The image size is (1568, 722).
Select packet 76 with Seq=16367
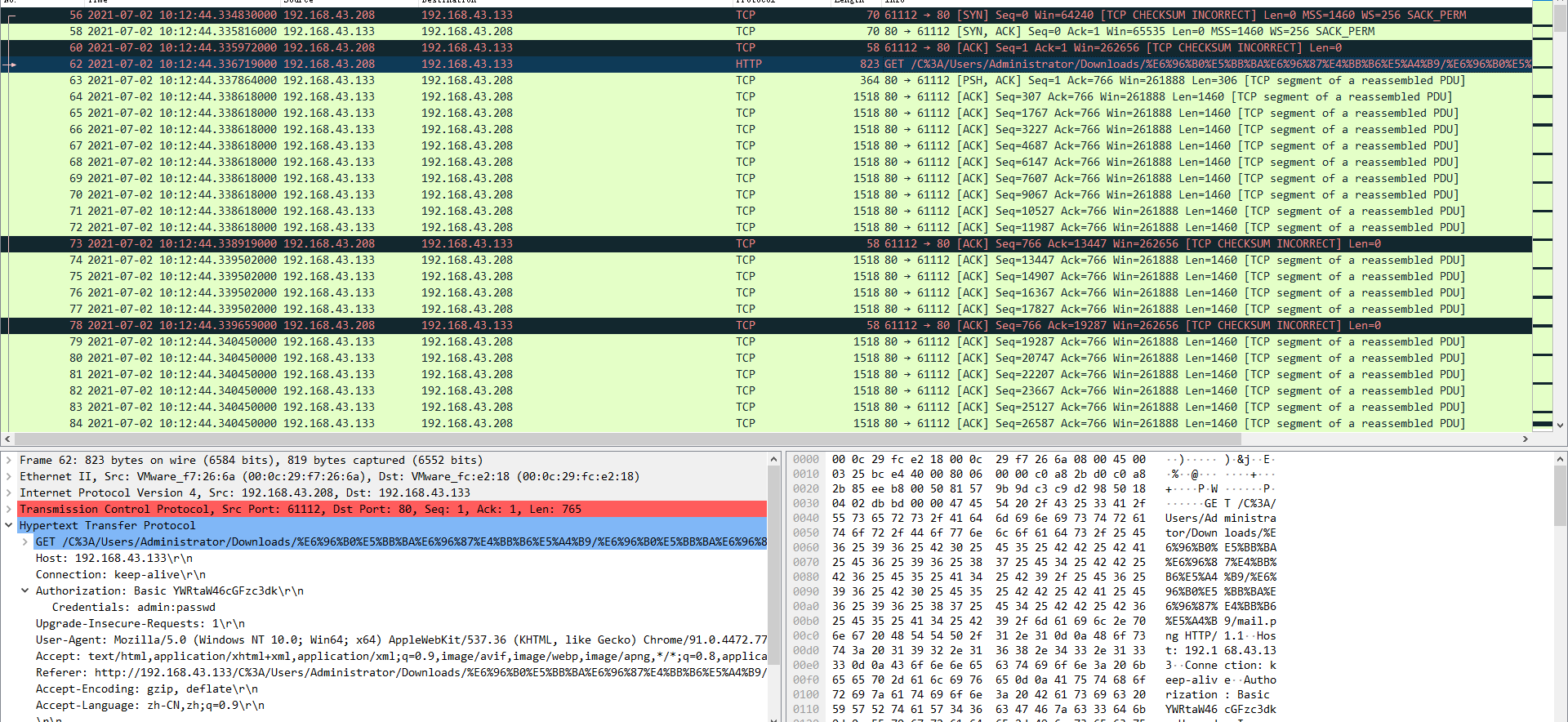(766, 292)
